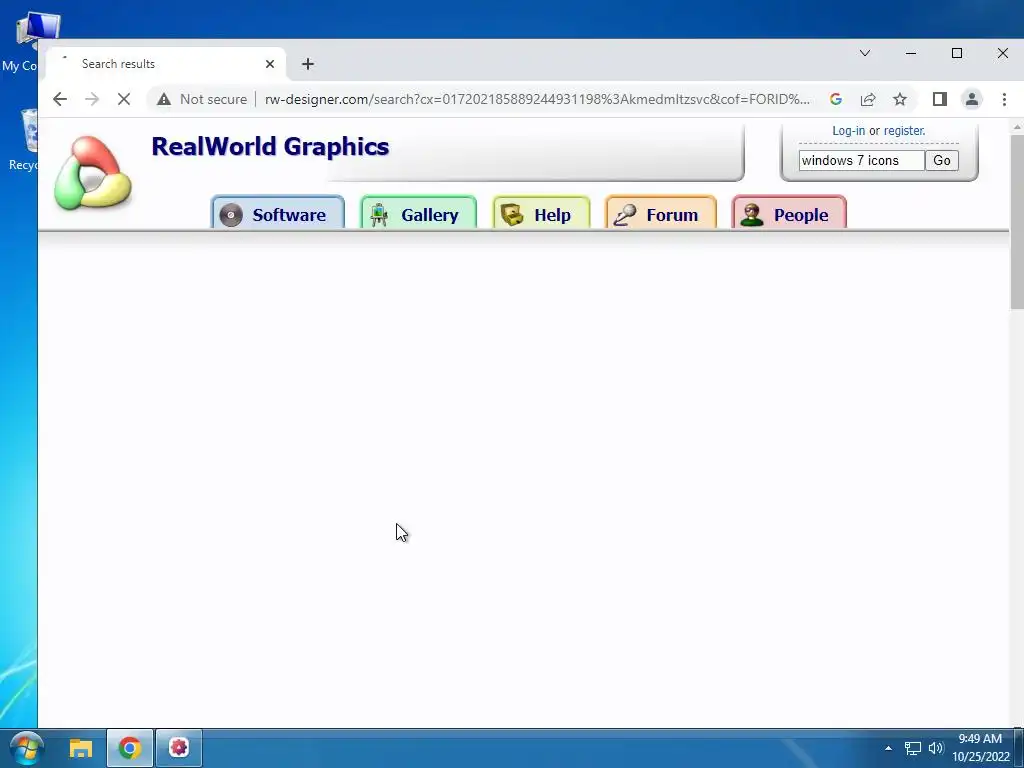Click the People tab person icon
Screen dimensions: 1024x768
[752, 215]
